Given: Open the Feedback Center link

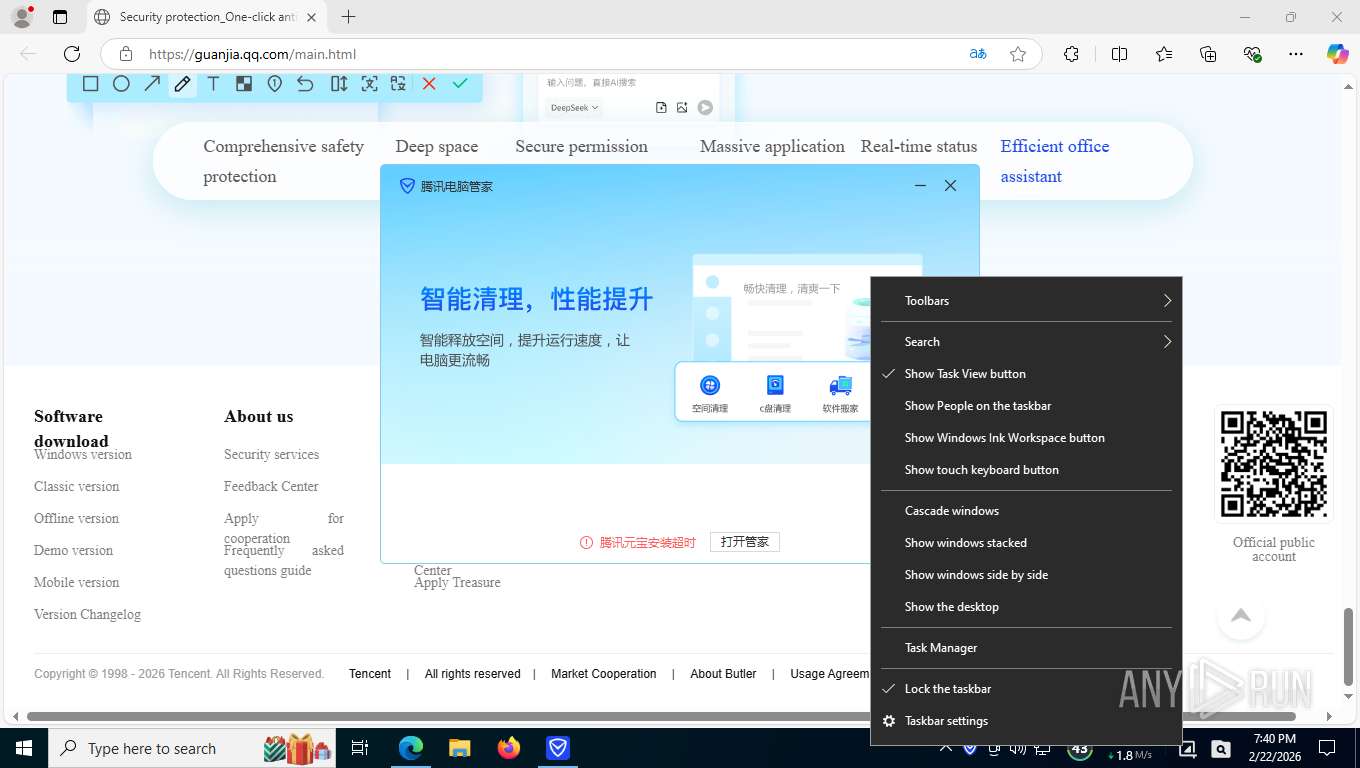Looking at the screenshot, I should coord(271,486).
